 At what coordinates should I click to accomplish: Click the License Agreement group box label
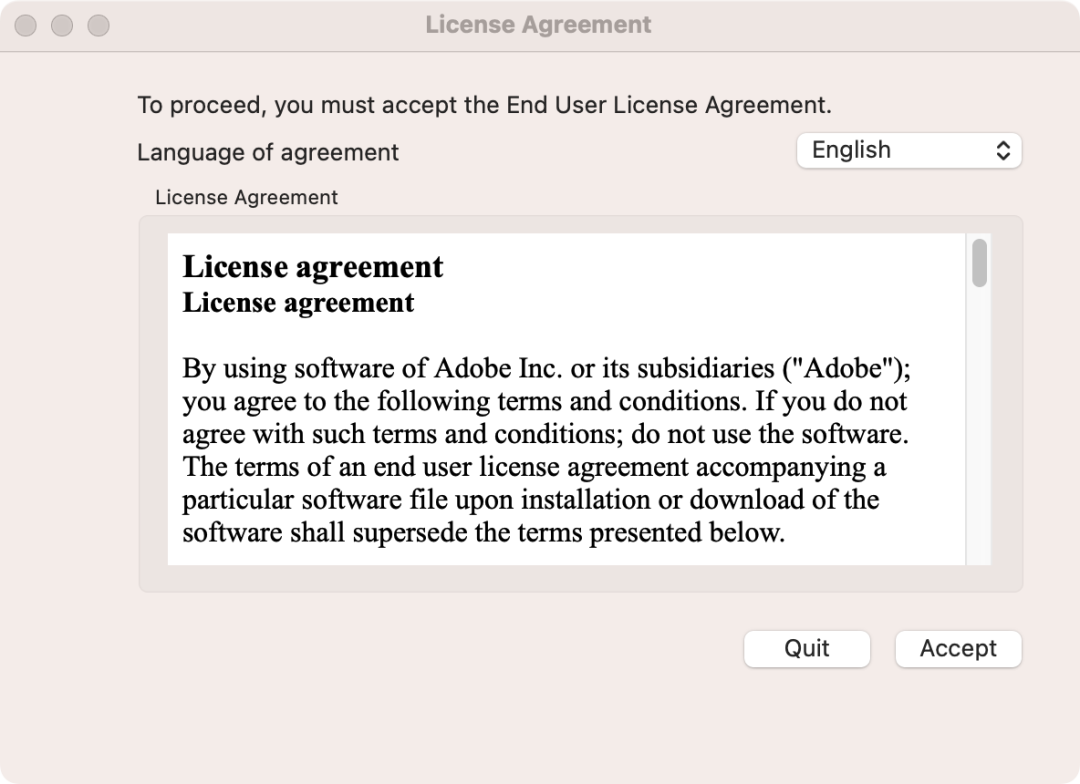click(246, 198)
